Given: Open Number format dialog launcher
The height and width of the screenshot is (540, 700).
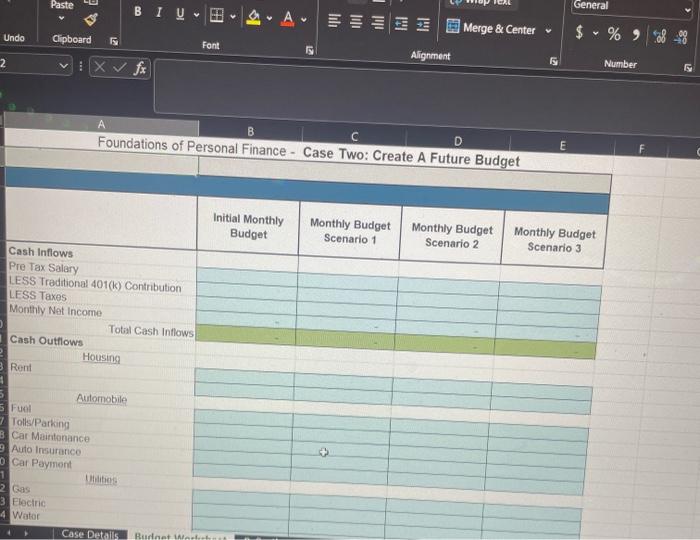Looking at the screenshot, I should pyautogui.click(x=688, y=67).
